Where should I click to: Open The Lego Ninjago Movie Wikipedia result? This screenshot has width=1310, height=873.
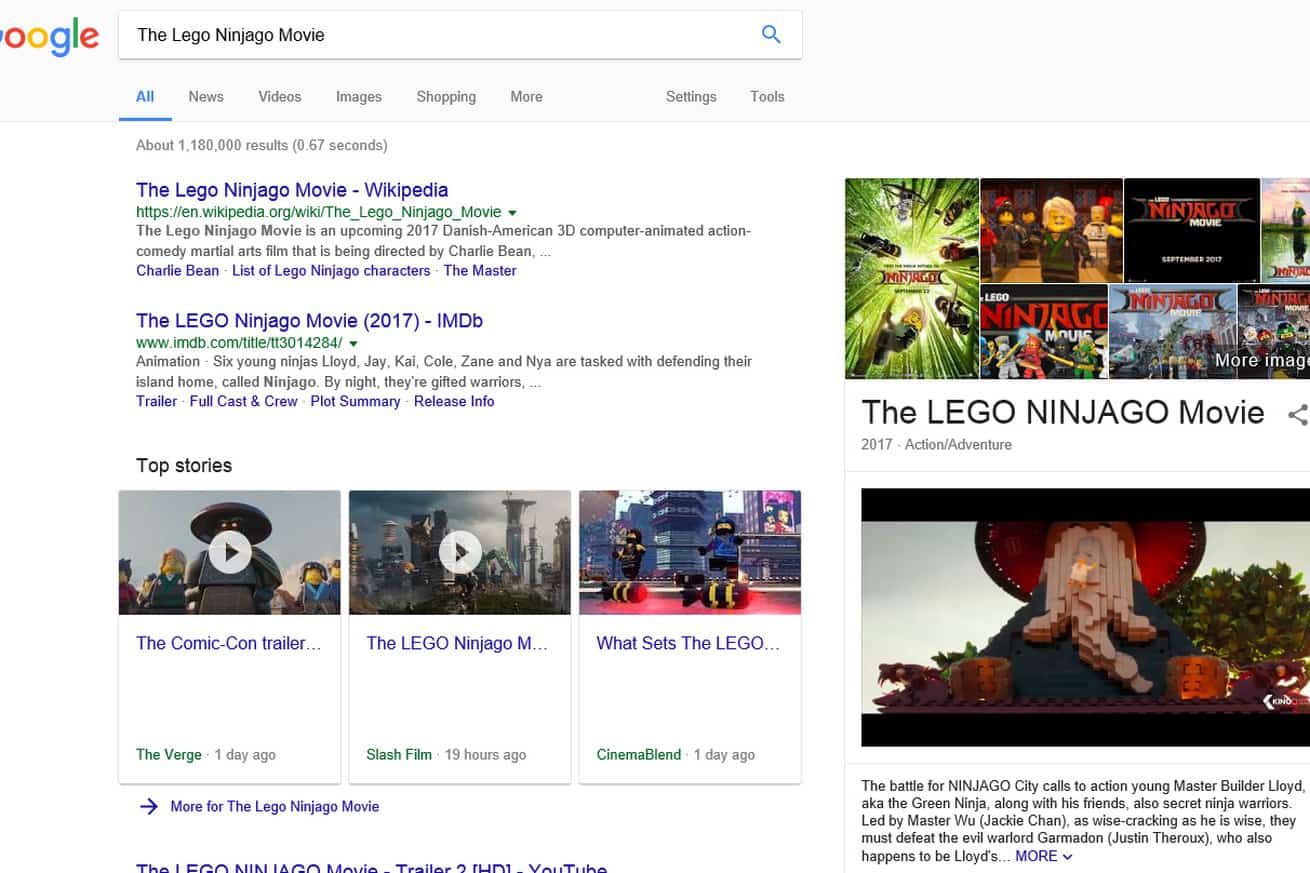292,190
